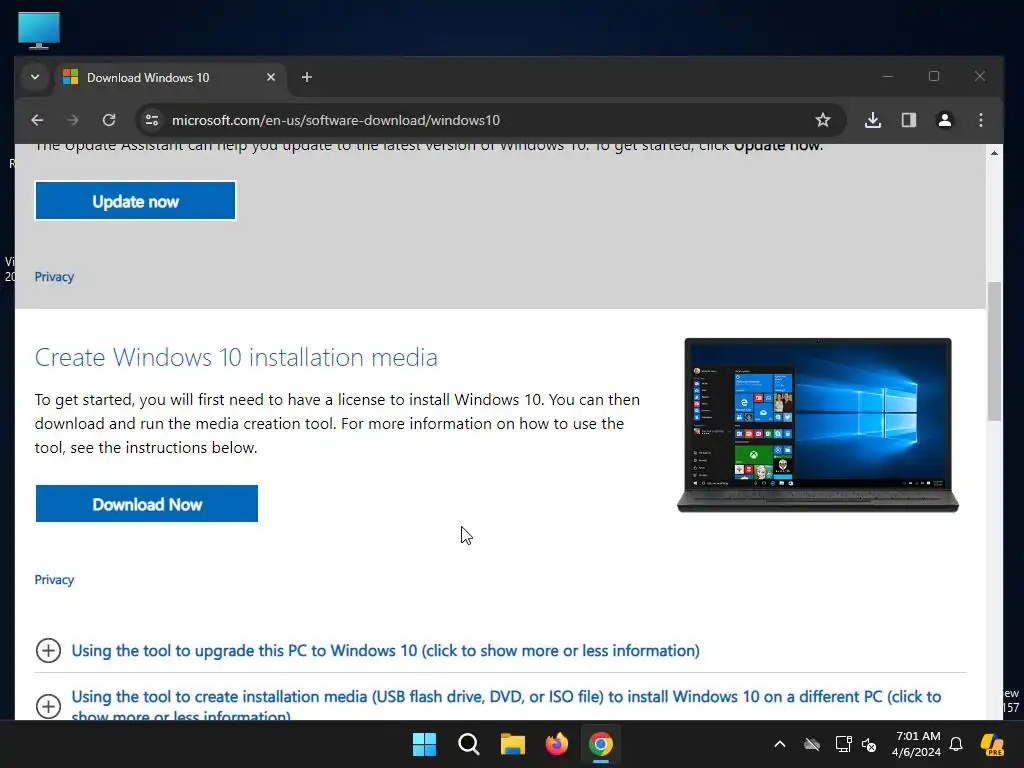
Task: Open Chrome three-dot menu
Action: point(981,120)
